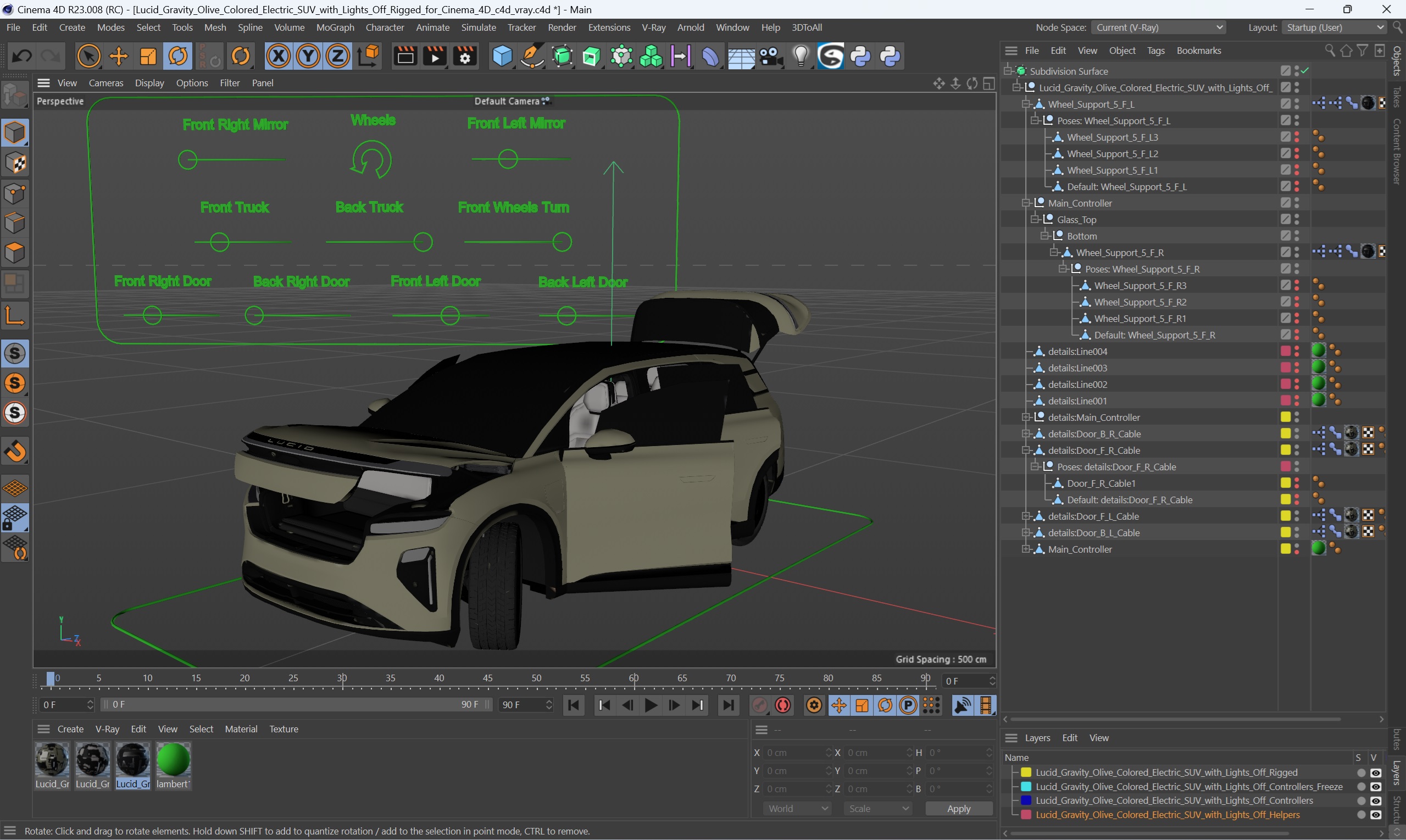Image resolution: width=1406 pixels, height=840 pixels.
Task: Toggle viewport maximize icon
Action: [989, 83]
